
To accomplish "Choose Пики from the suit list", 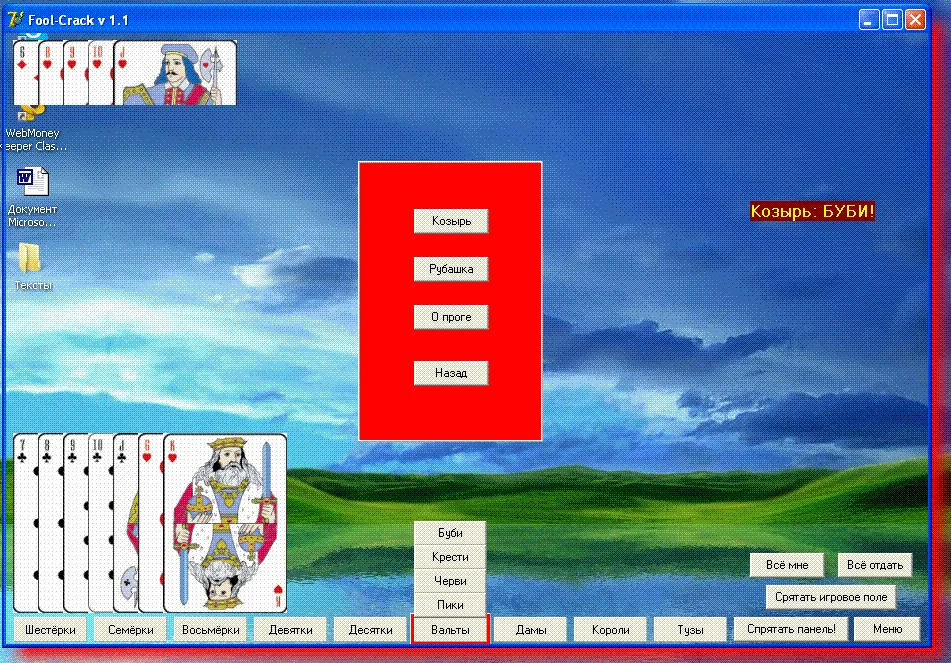I will point(450,605).
